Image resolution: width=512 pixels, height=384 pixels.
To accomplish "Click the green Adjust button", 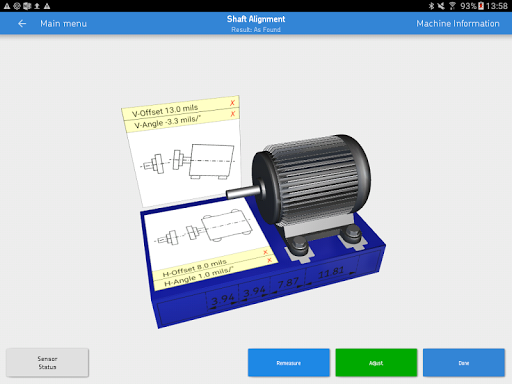I will tap(376, 363).
